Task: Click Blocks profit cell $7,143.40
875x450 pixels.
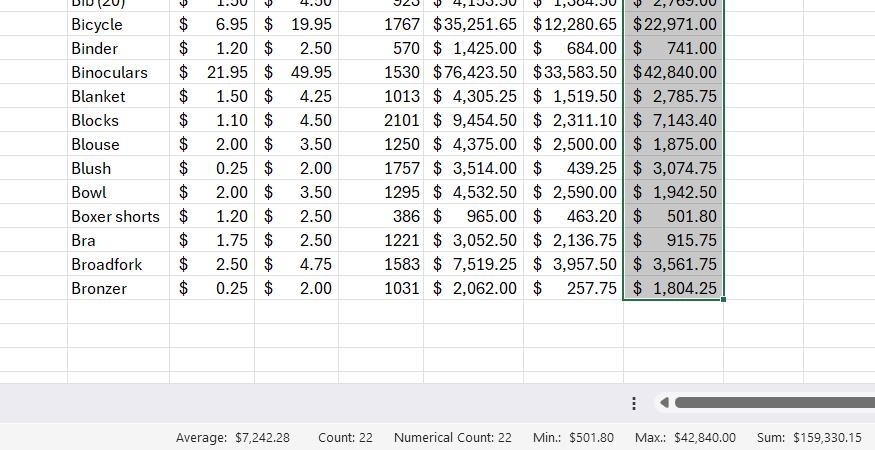Action: (674, 121)
